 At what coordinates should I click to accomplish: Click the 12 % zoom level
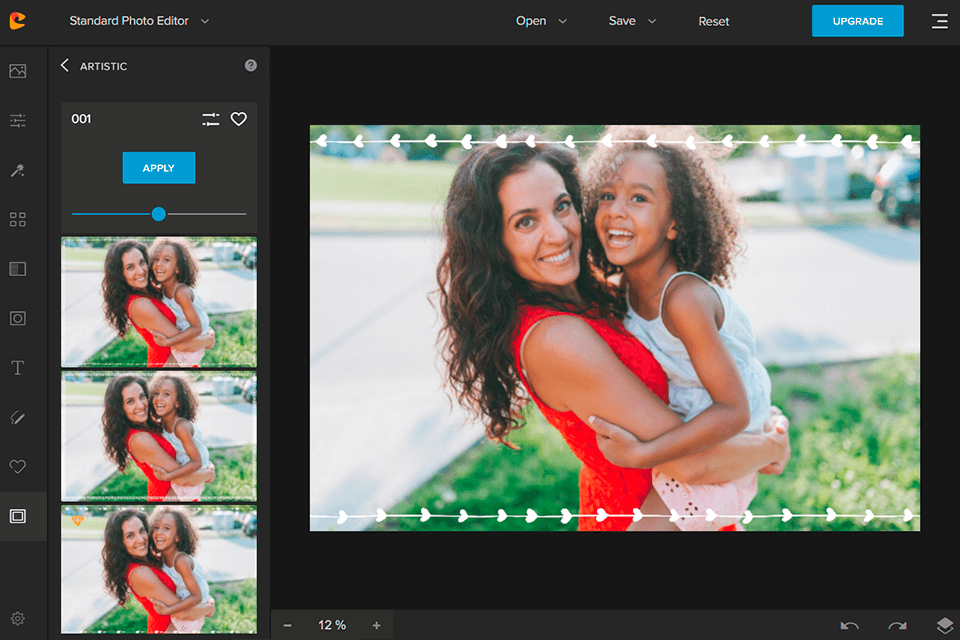pyautogui.click(x=332, y=625)
